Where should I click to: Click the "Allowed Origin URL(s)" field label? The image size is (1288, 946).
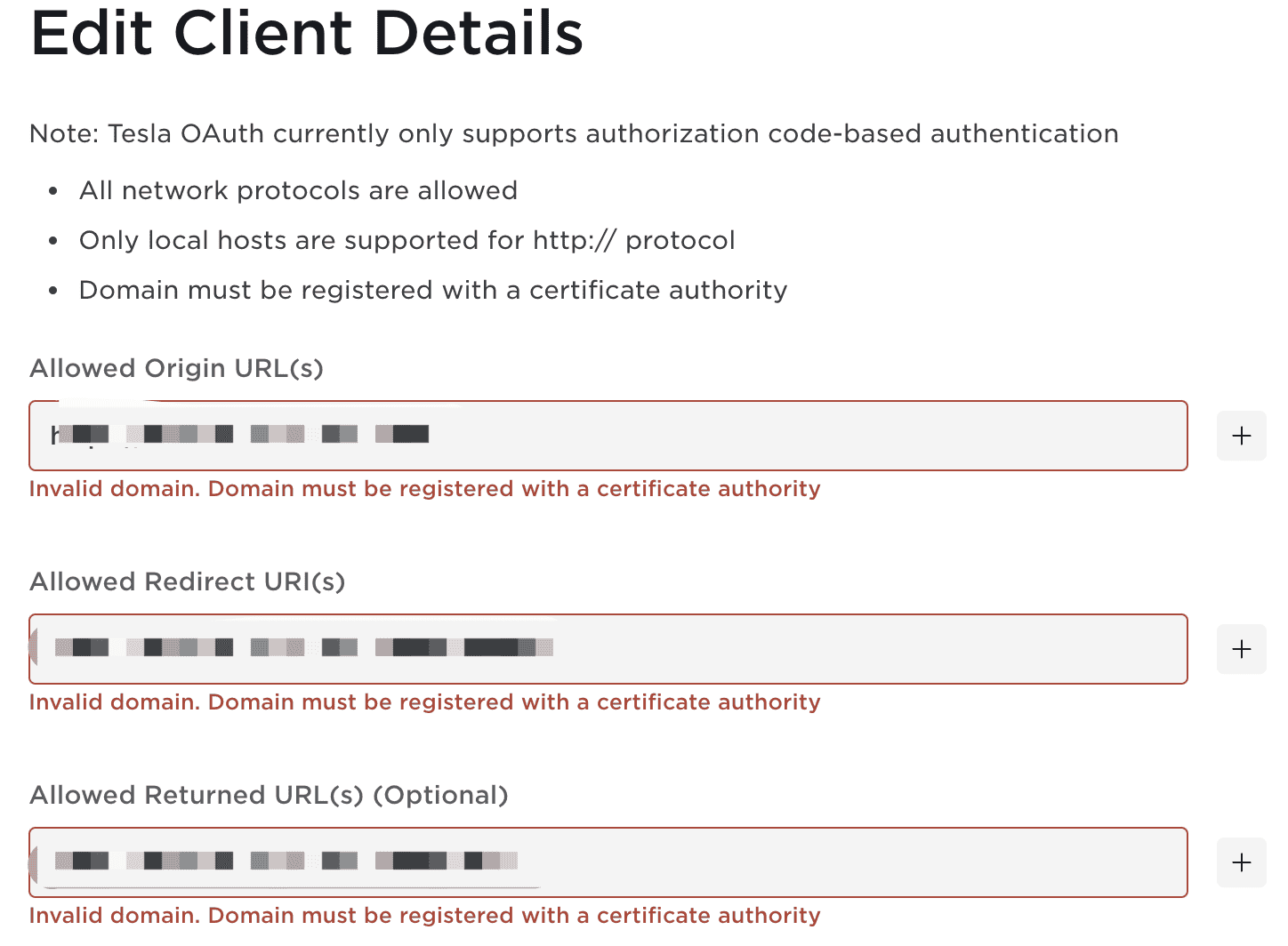pyautogui.click(x=176, y=368)
